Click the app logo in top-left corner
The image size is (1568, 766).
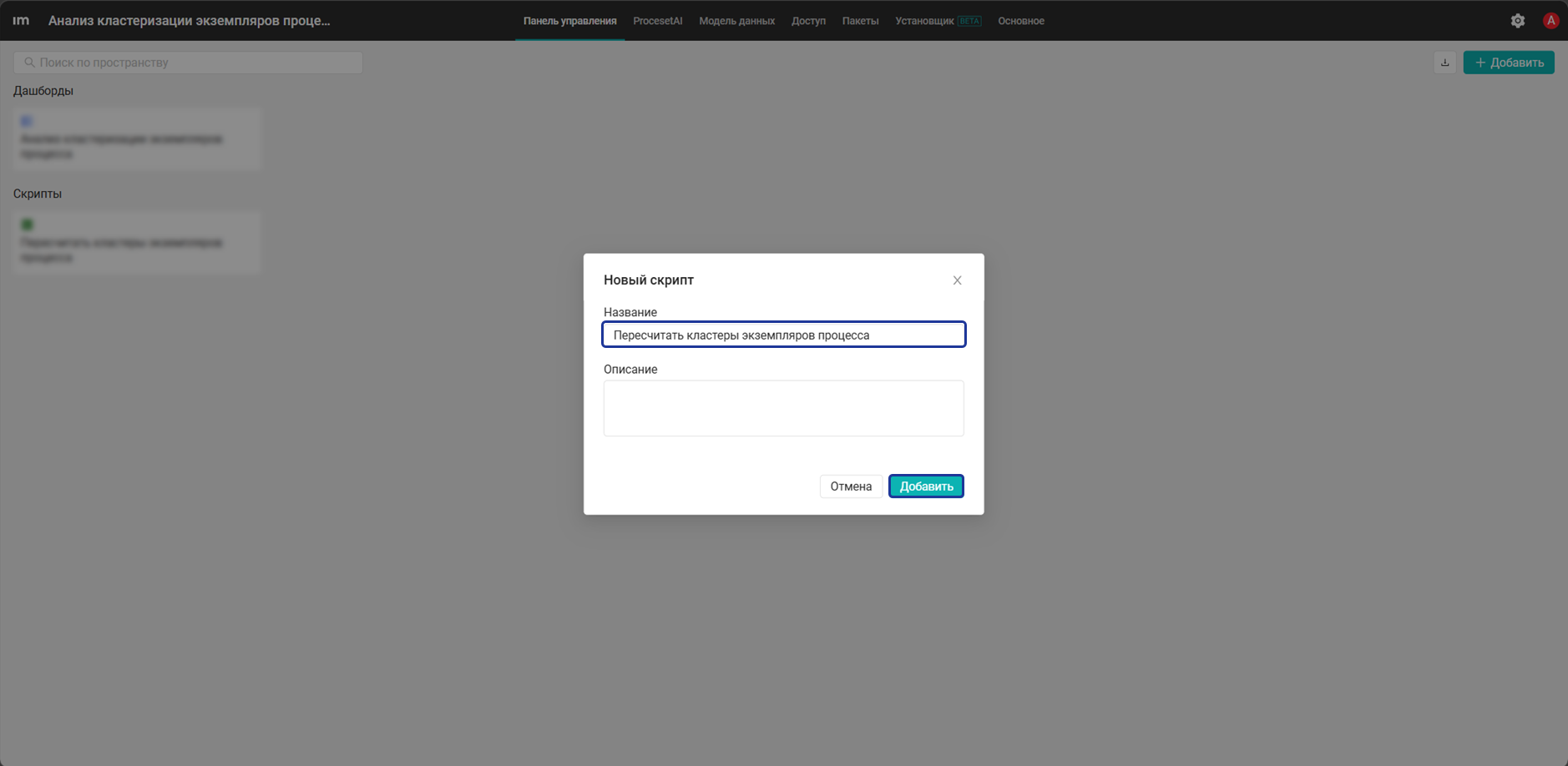(21, 20)
